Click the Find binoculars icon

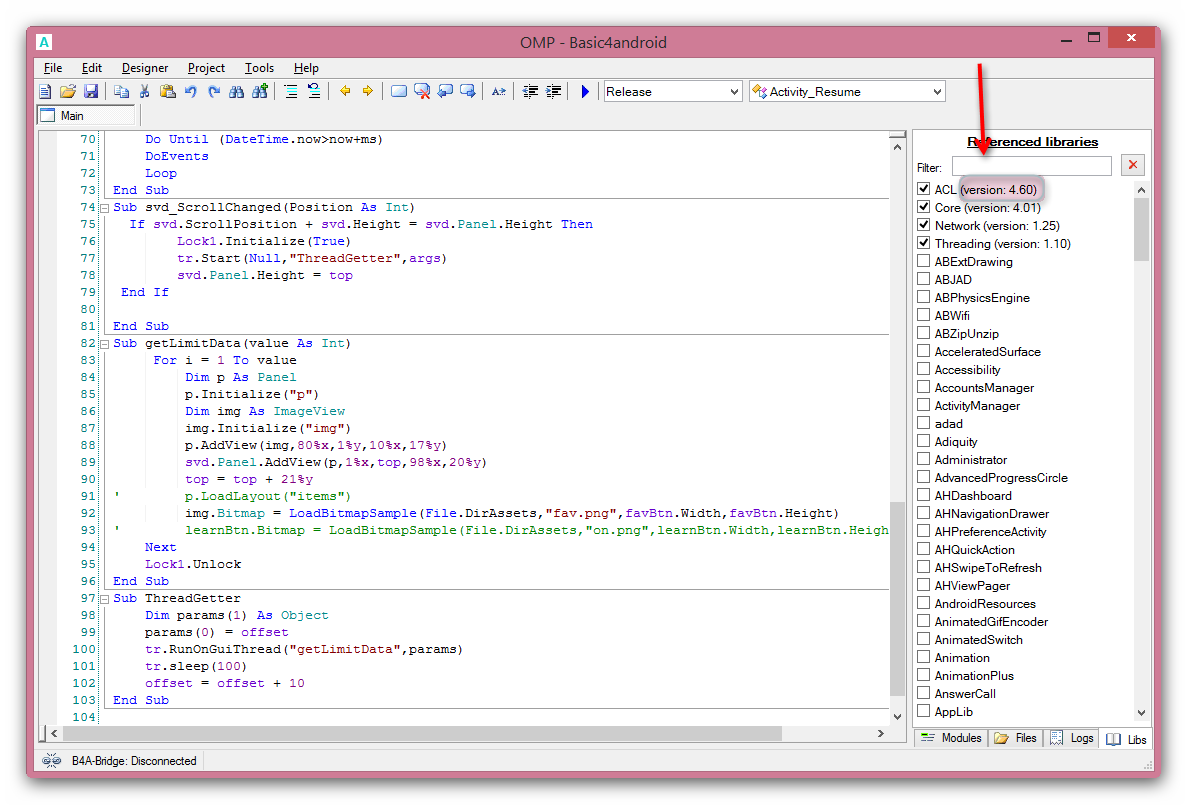tap(236, 91)
